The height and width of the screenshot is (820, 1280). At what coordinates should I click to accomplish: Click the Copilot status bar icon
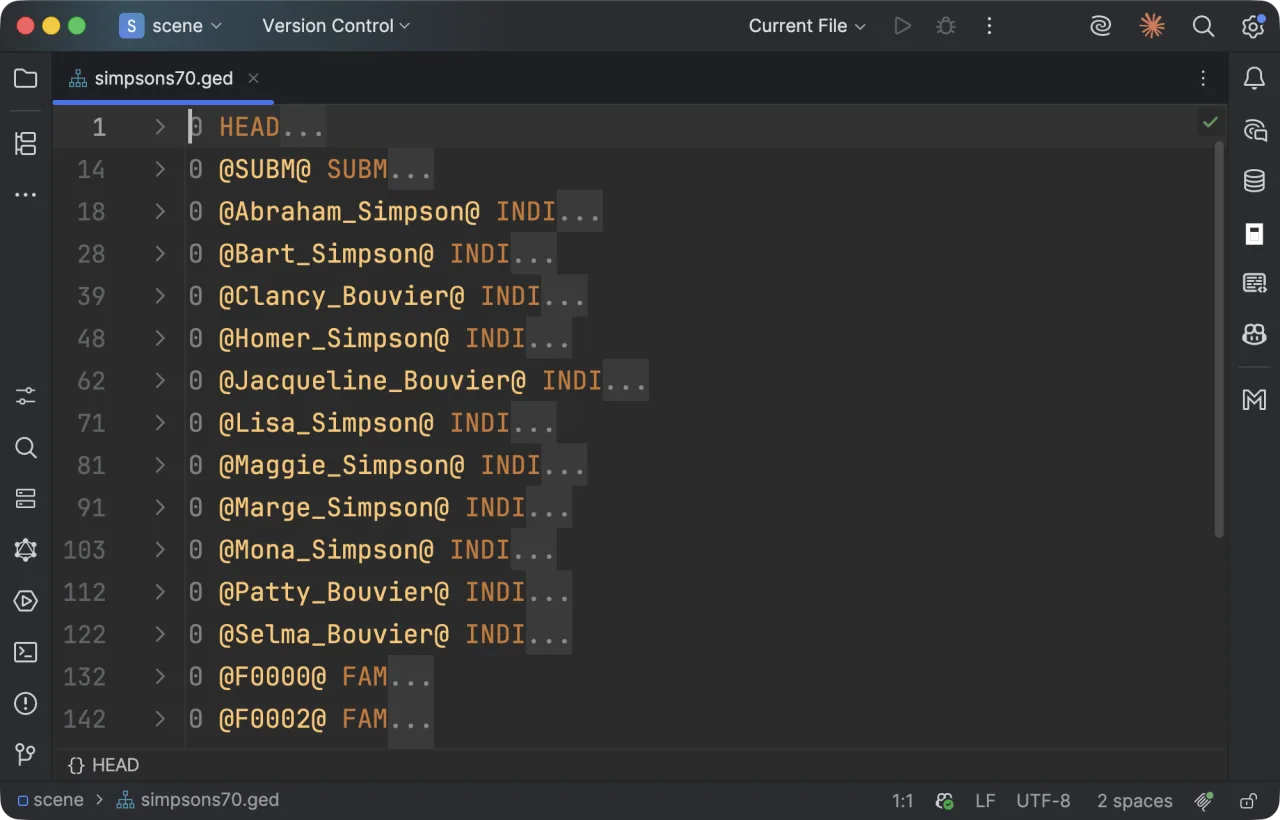[945, 801]
